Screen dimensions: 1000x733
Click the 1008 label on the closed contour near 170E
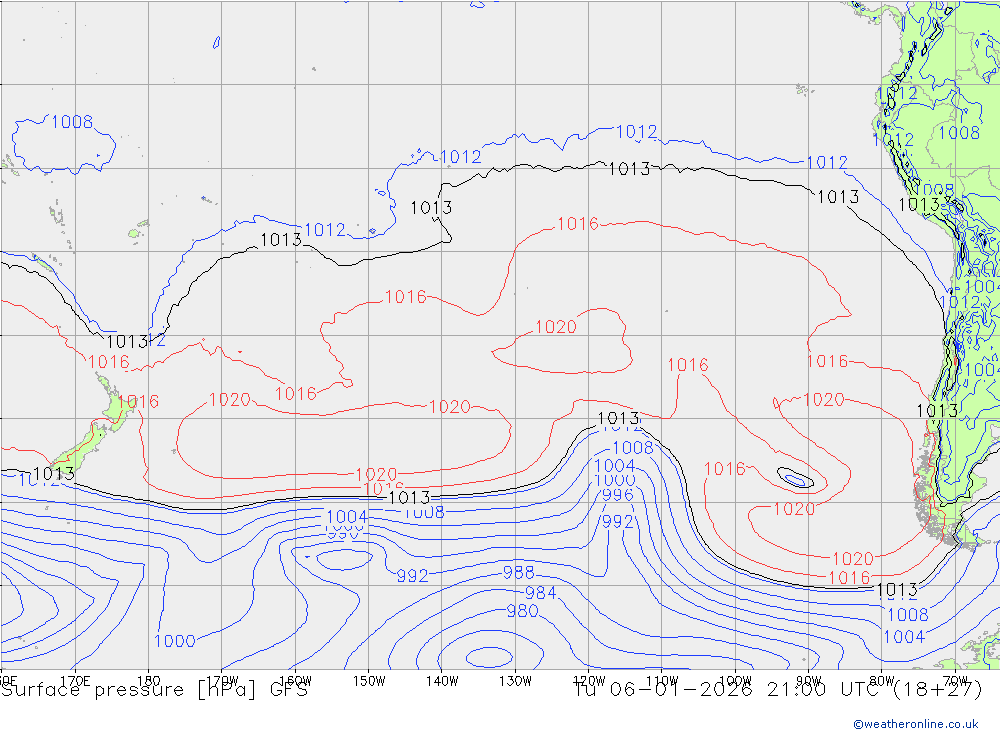coord(72,122)
